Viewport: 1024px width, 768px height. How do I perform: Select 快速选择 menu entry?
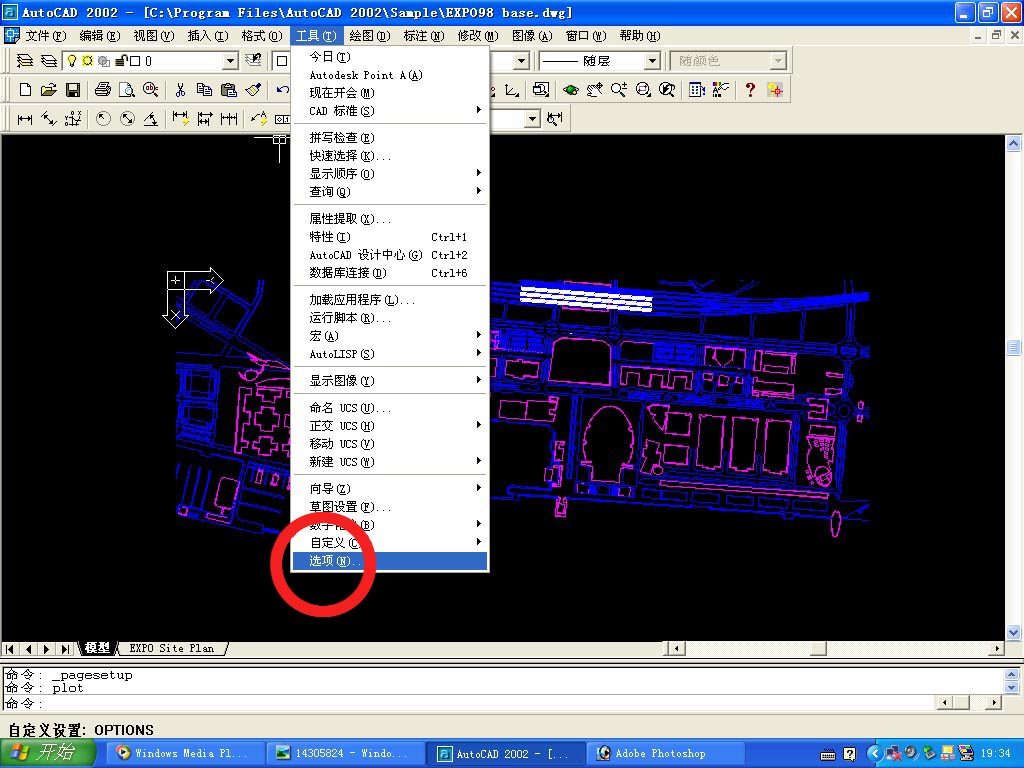coord(390,156)
